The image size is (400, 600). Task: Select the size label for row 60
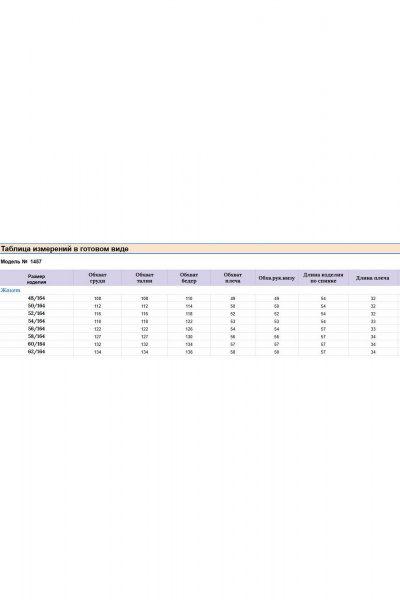pos(36,344)
